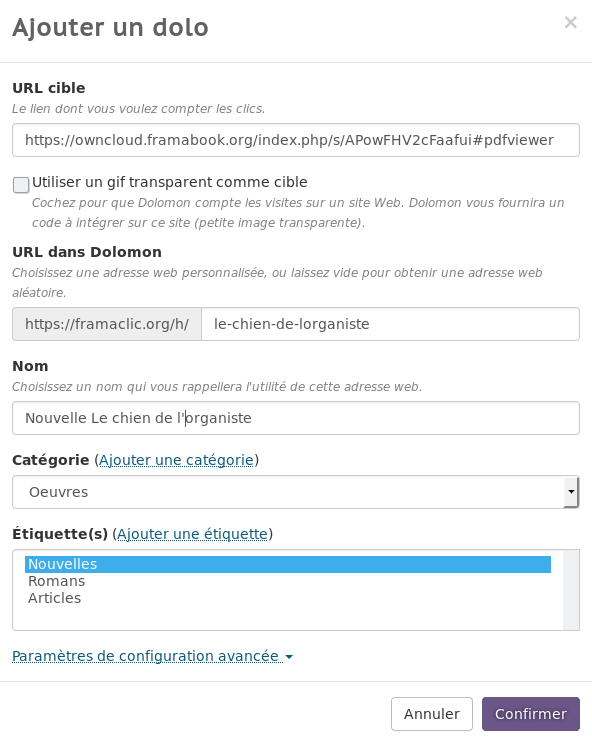
Task: Click the URL cible input field
Action: 296,140
